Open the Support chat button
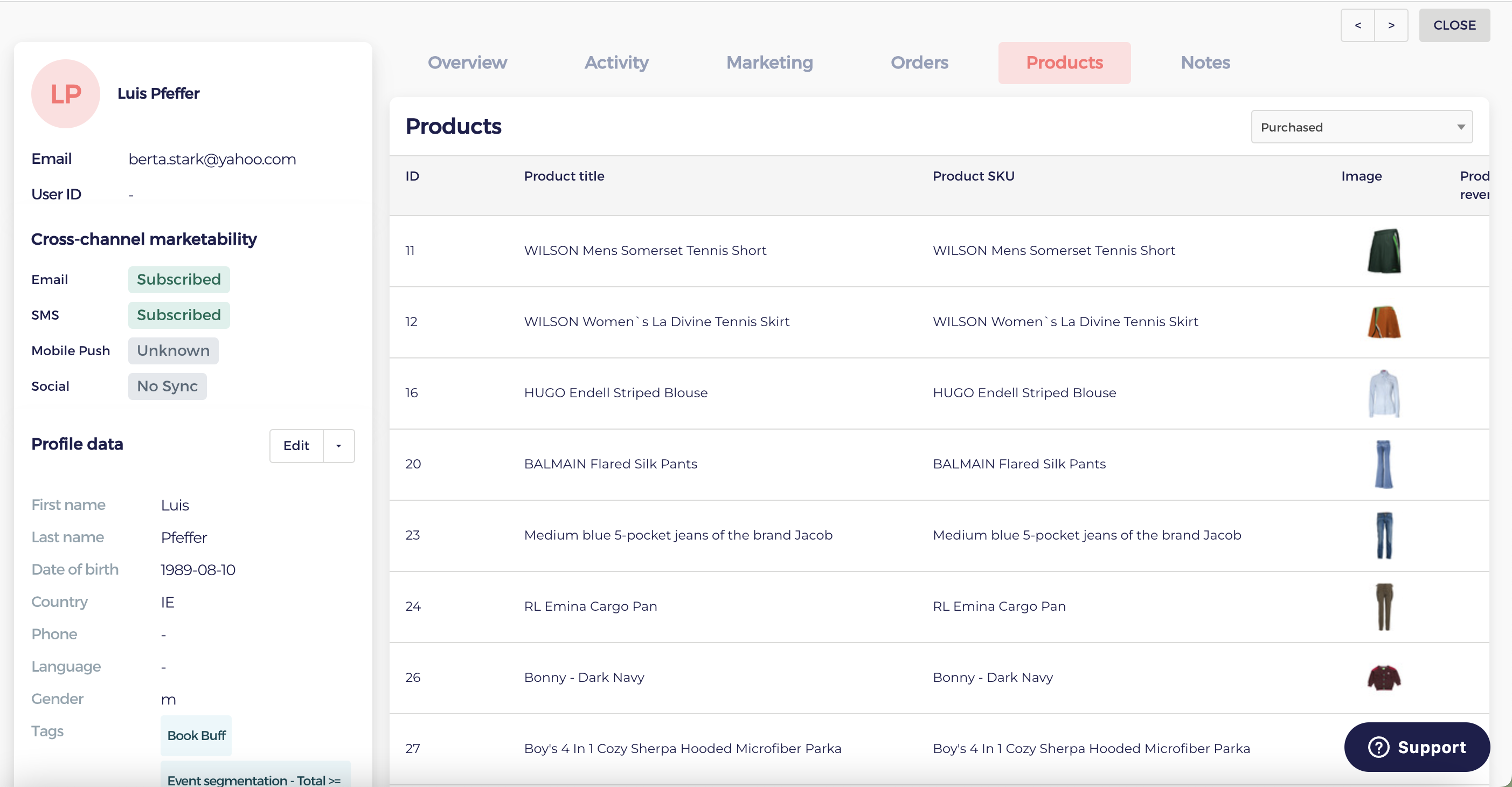The width and height of the screenshot is (1512, 787). tap(1416, 747)
